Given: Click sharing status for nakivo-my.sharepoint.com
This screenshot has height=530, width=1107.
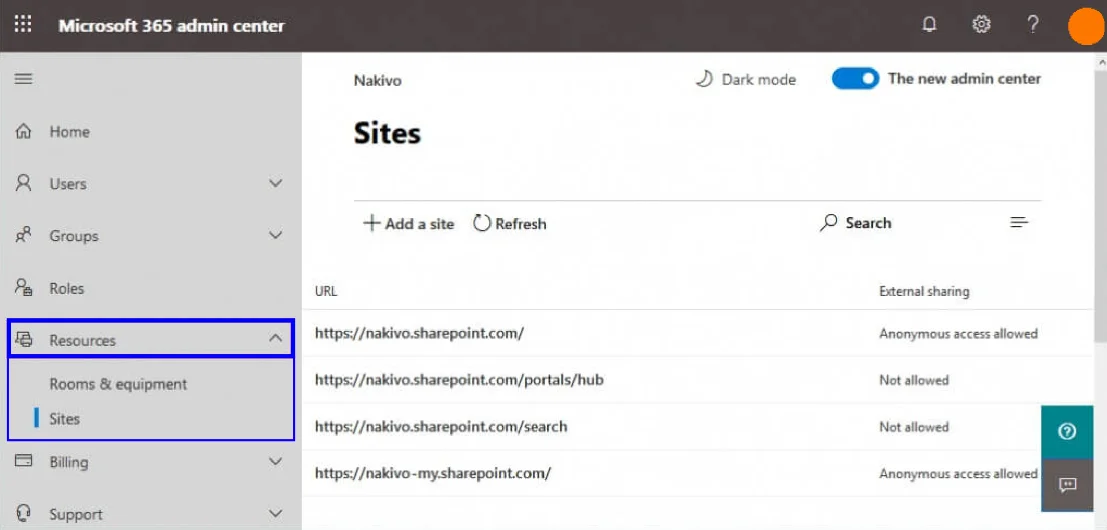Looking at the screenshot, I should coord(958,474).
